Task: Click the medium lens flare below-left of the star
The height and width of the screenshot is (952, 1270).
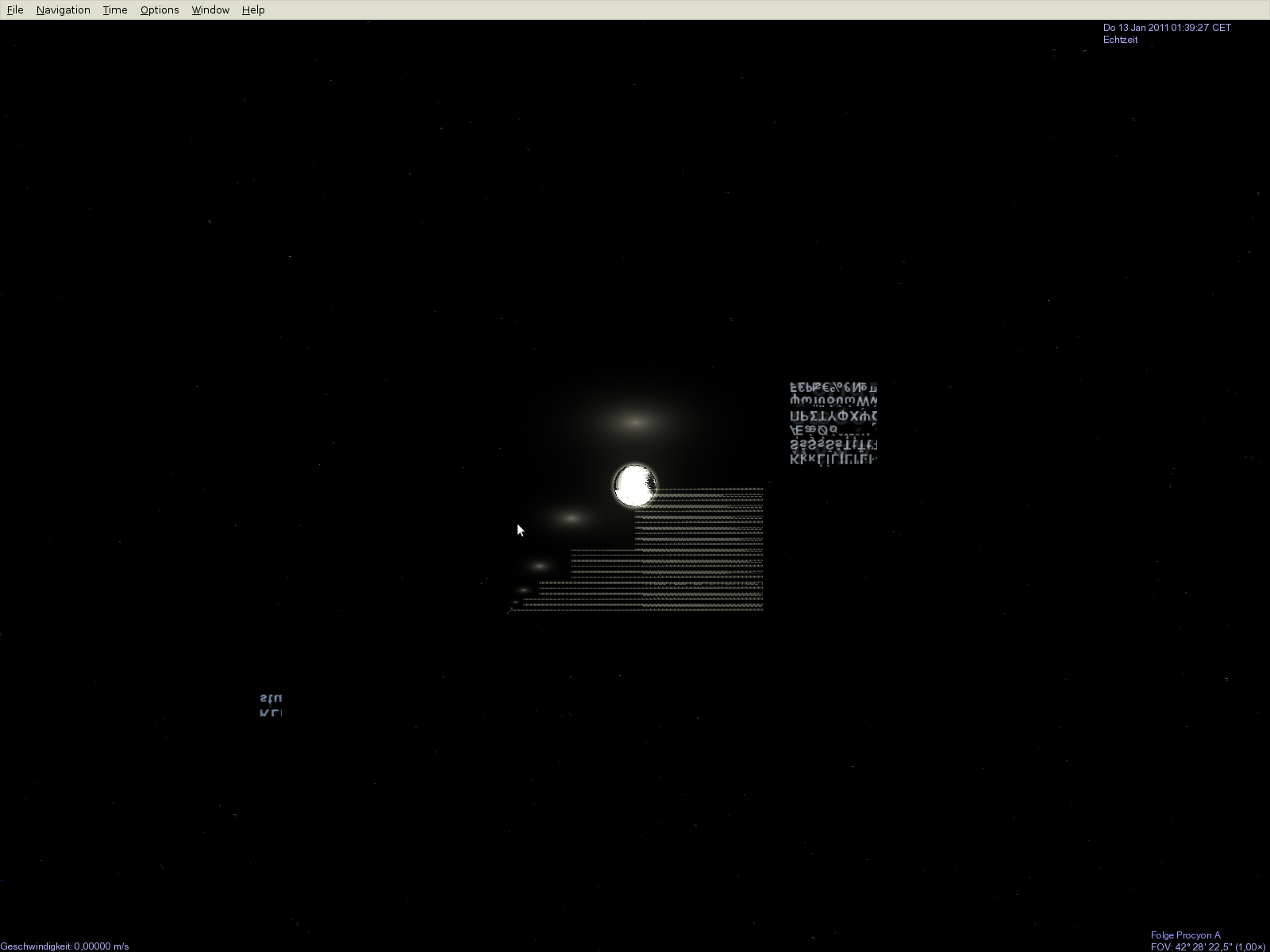Action: click(x=571, y=518)
